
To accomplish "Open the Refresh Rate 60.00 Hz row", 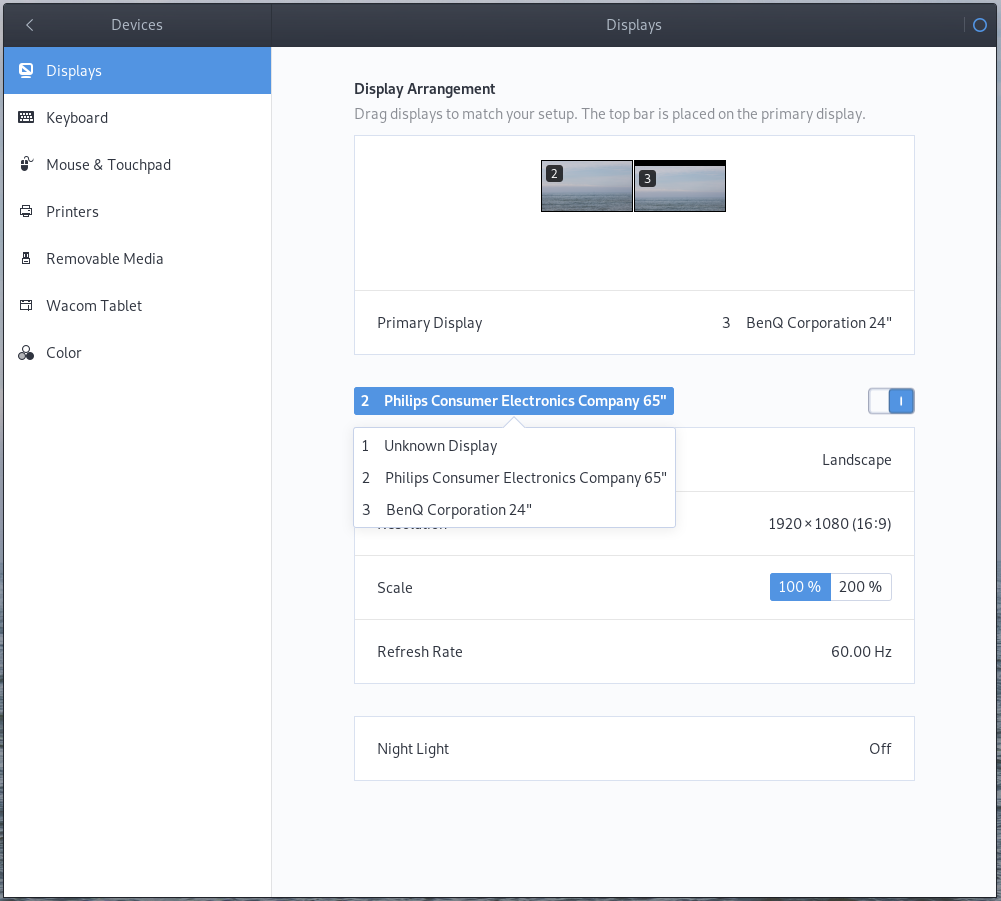I will tap(634, 651).
